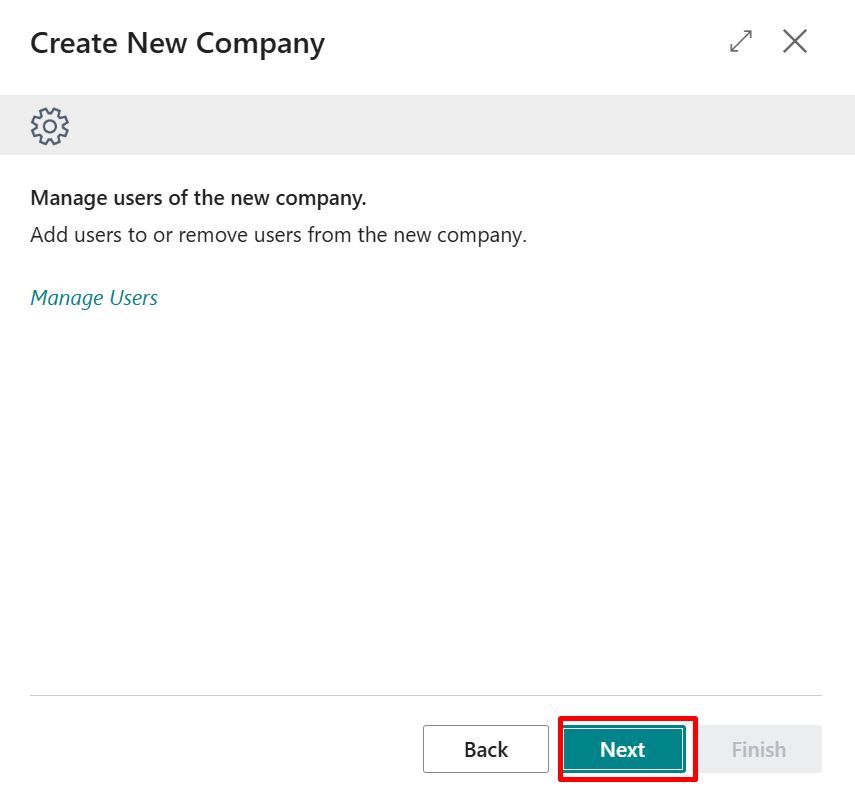The width and height of the screenshot is (855, 806).
Task: Click the Create New Company title
Action: 177,44
